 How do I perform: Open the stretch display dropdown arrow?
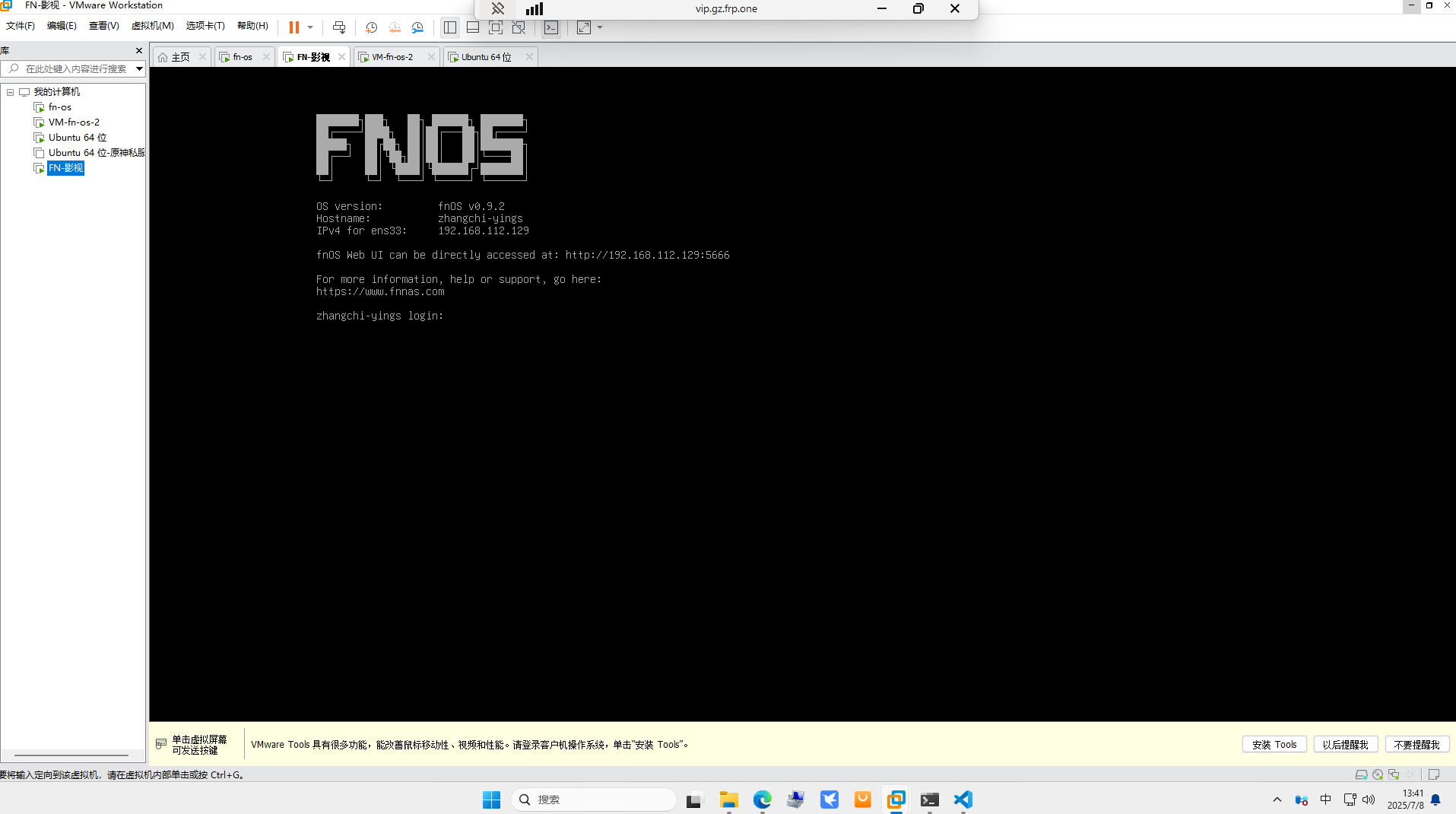point(600,27)
